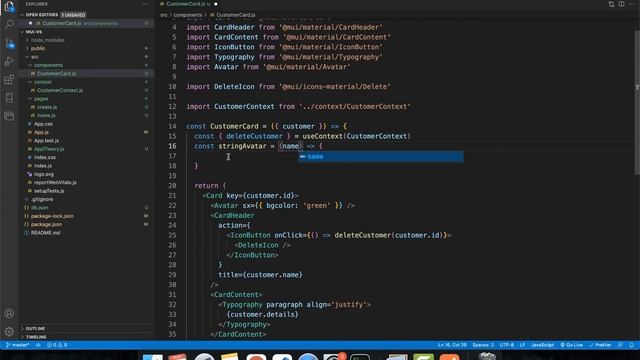Open the Manage gear icon
This screenshot has width=640, height=360.
point(9,331)
